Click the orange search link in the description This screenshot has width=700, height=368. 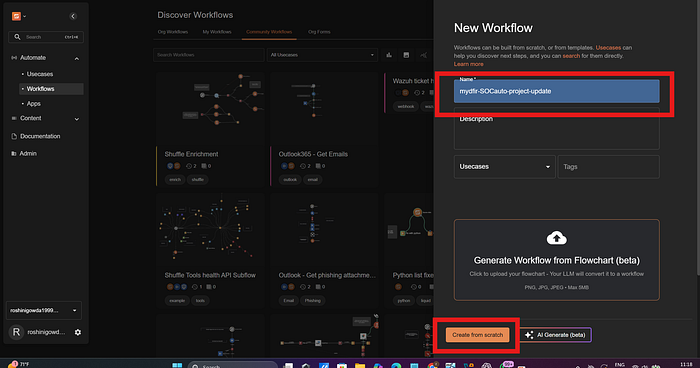(x=571, y=56)
